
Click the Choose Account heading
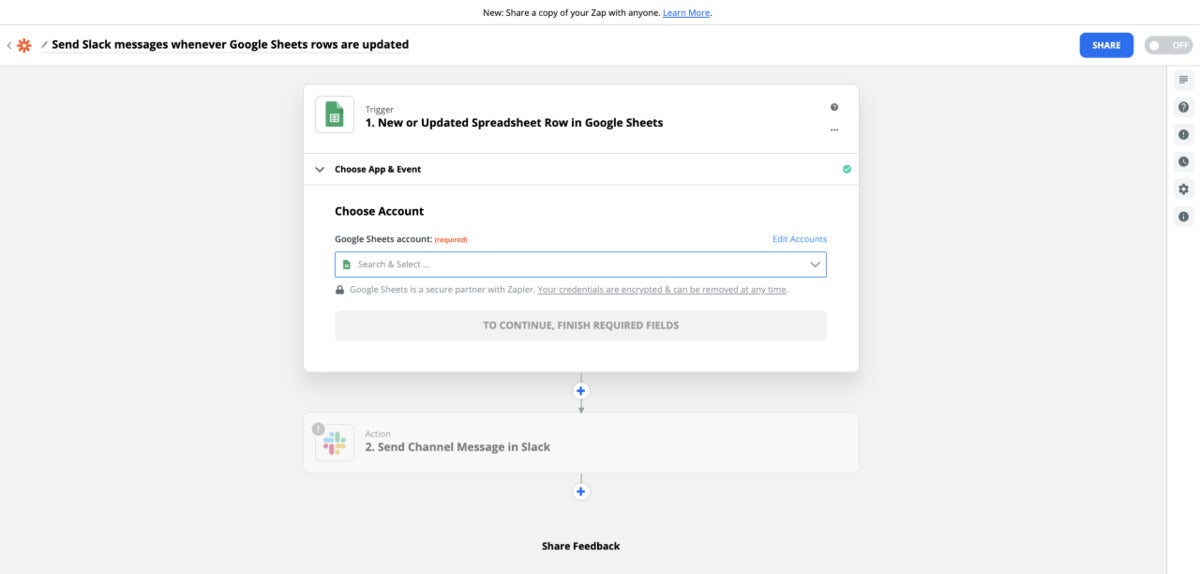pos(379,211)
